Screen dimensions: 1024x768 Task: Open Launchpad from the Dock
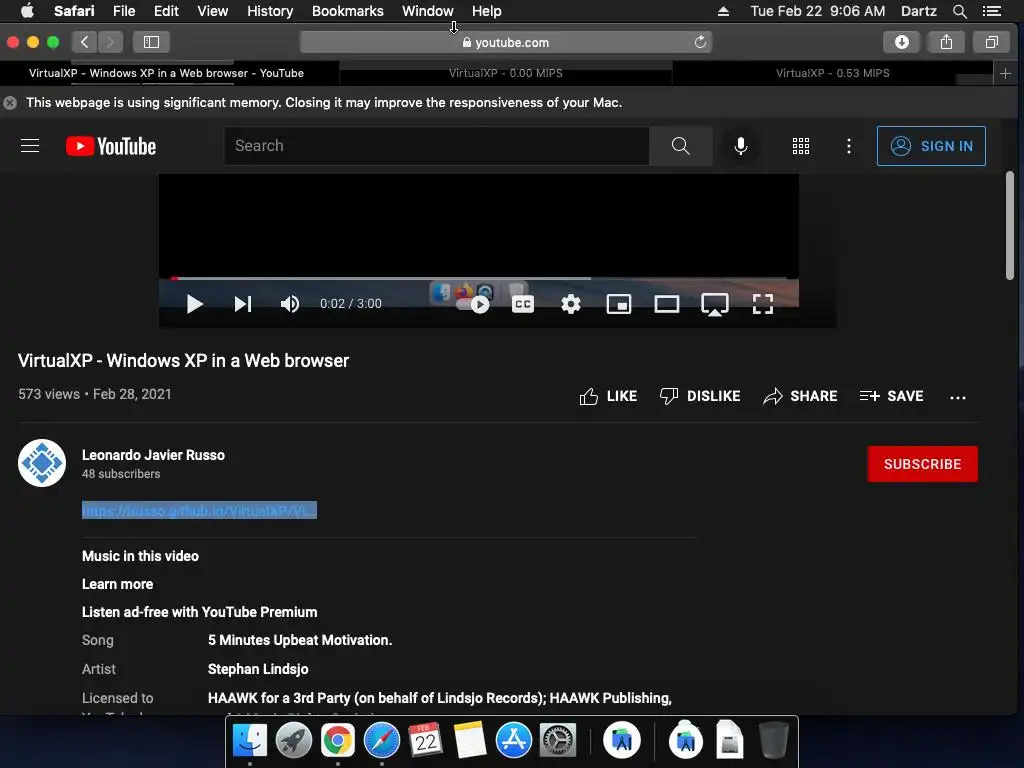point(293,741)
